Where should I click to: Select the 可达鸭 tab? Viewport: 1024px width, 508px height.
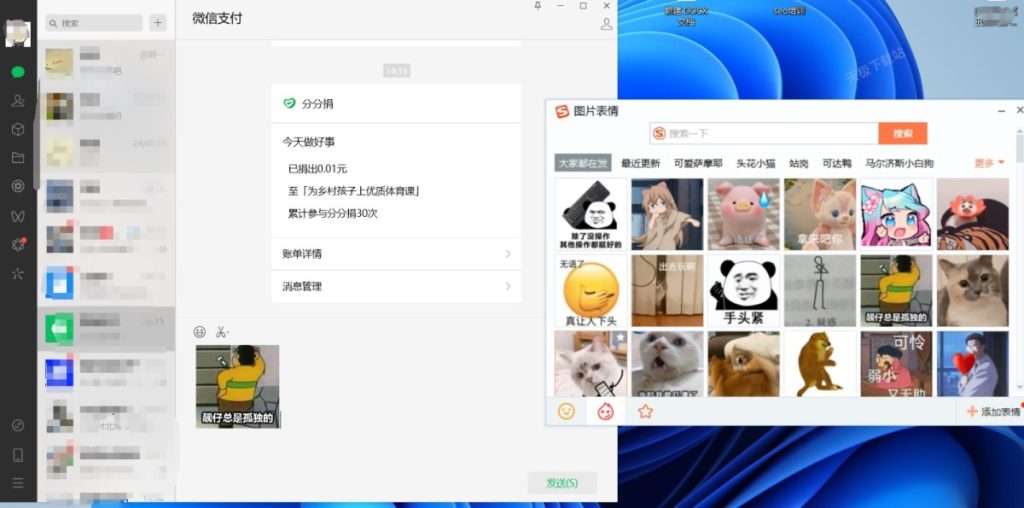pos(837,163)
